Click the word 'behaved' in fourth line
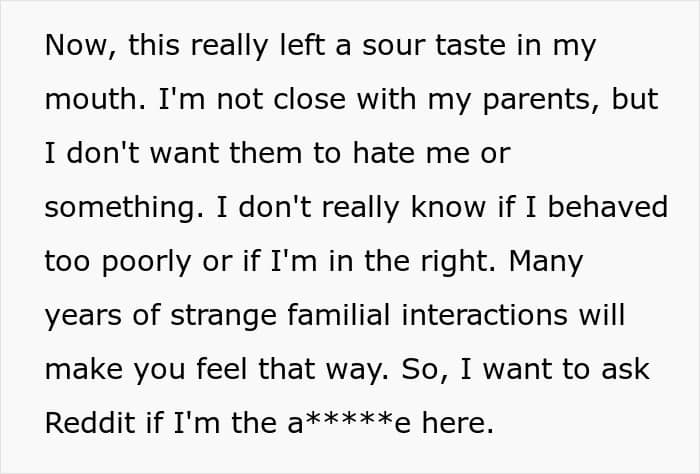 tap(608, 207)
